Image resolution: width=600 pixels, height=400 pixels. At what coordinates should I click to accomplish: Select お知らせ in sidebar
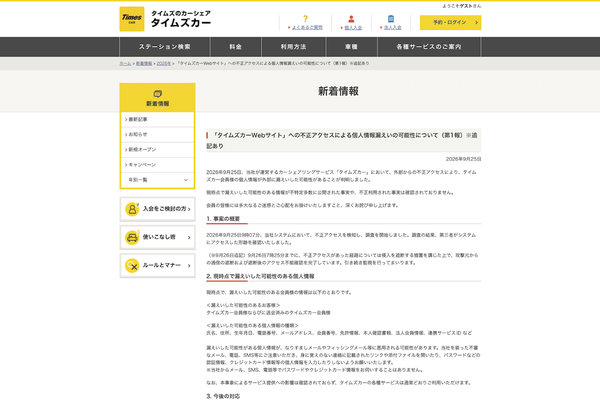pos(157,135)
